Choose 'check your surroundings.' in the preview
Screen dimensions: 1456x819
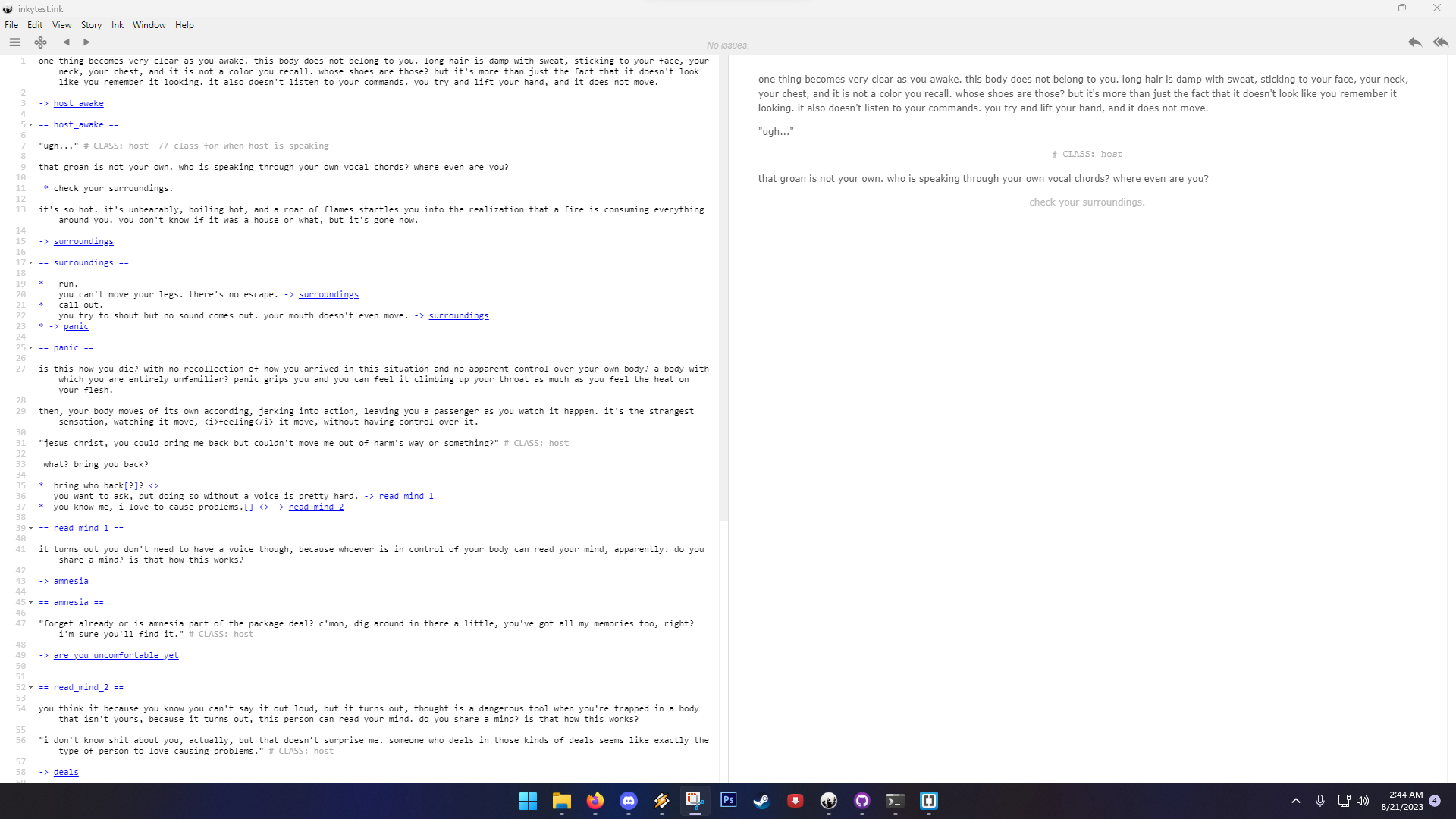[x=1087, y=202]
